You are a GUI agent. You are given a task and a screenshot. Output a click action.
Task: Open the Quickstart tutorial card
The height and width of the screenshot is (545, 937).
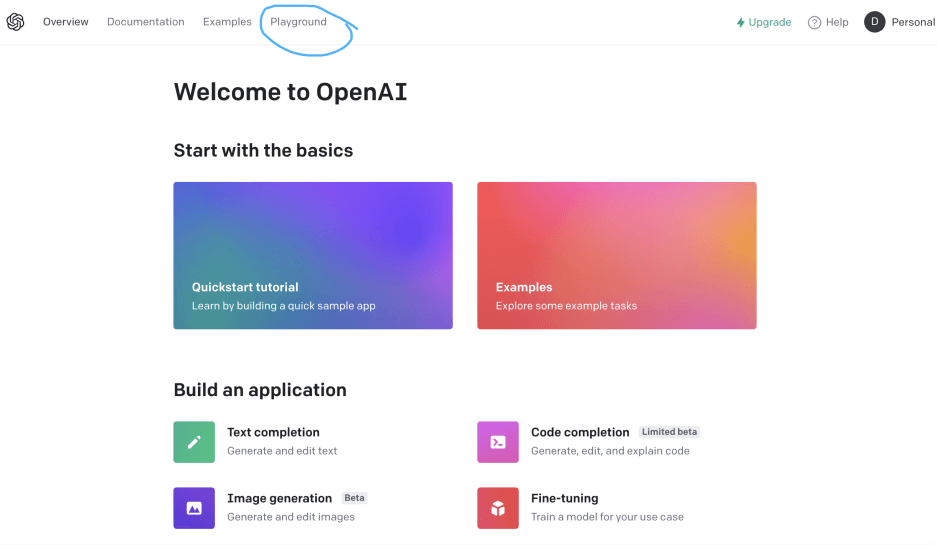coord(313,255)
